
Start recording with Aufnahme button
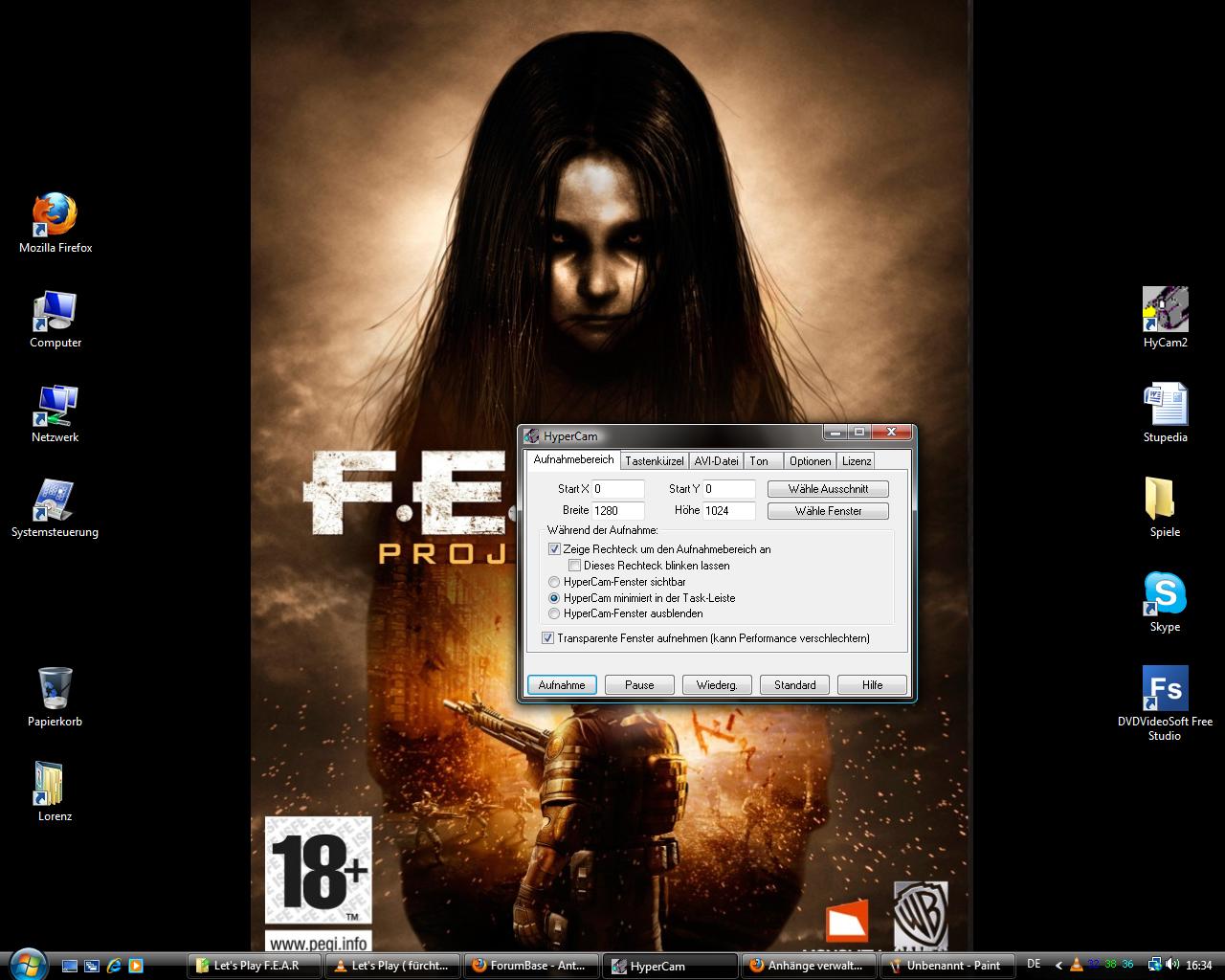(x=562, y=685)
